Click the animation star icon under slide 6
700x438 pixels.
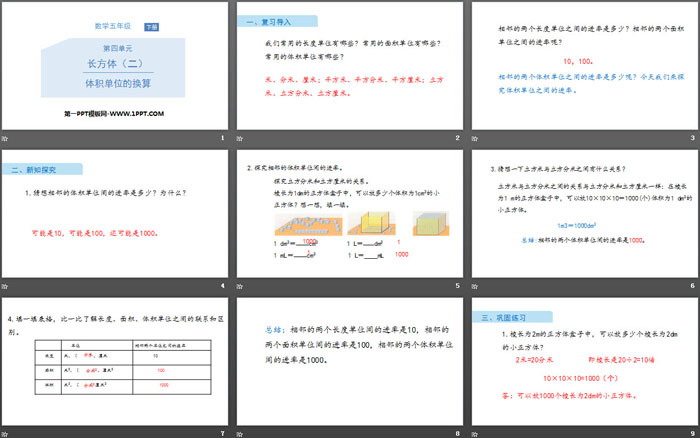click(475, 286)
